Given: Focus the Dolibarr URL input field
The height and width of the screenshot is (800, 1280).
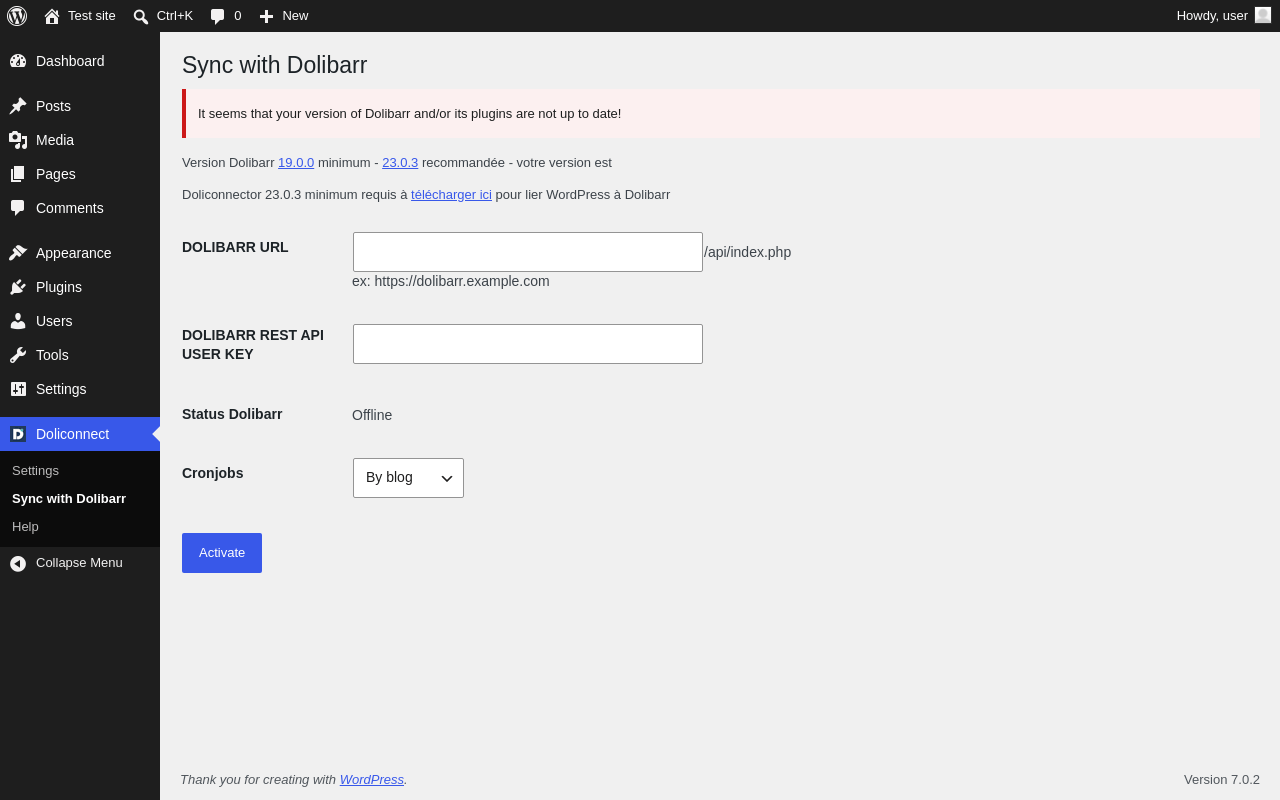Looking at the screenshot, I should pos(528,252).
